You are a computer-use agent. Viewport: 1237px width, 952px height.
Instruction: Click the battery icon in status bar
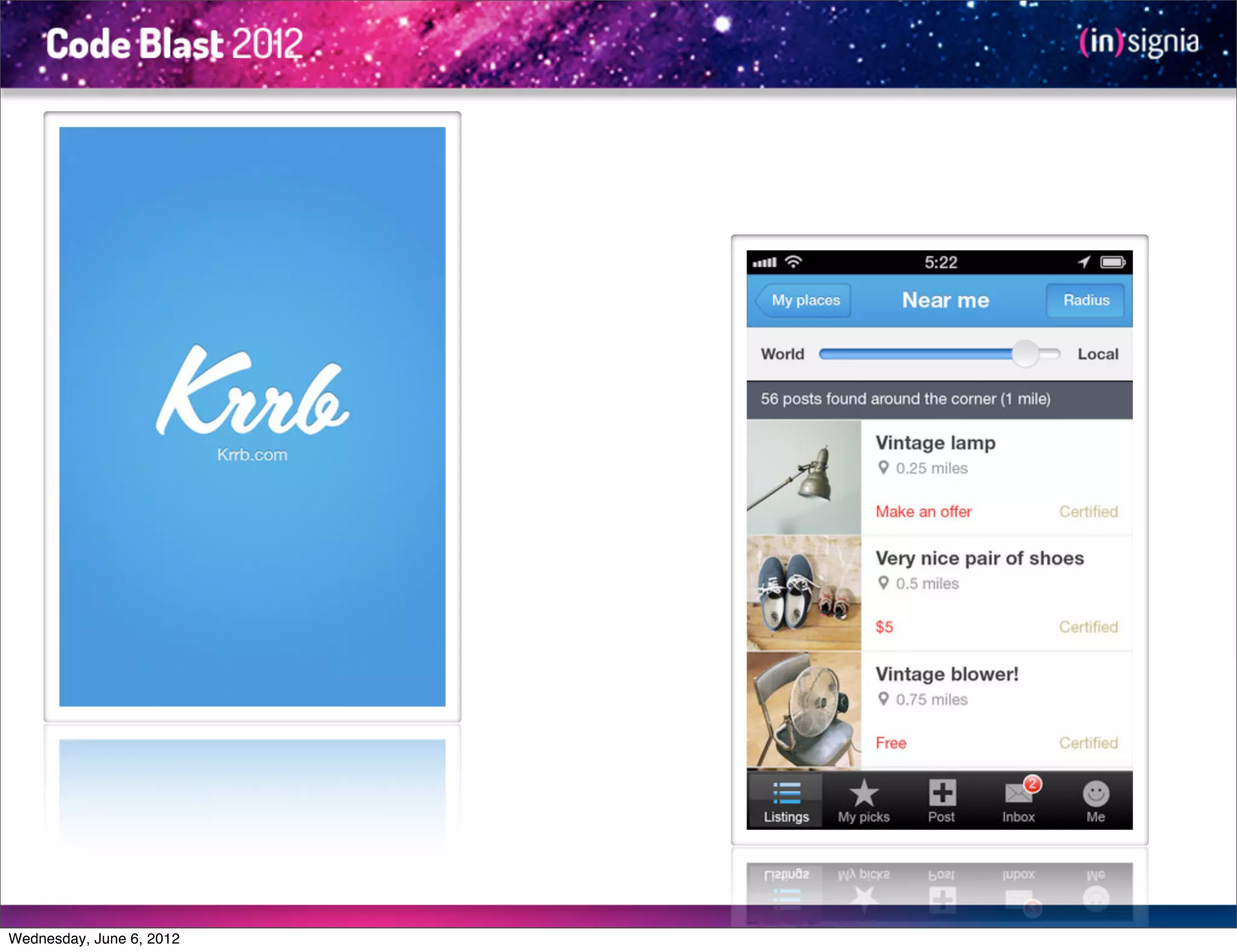1113,262
